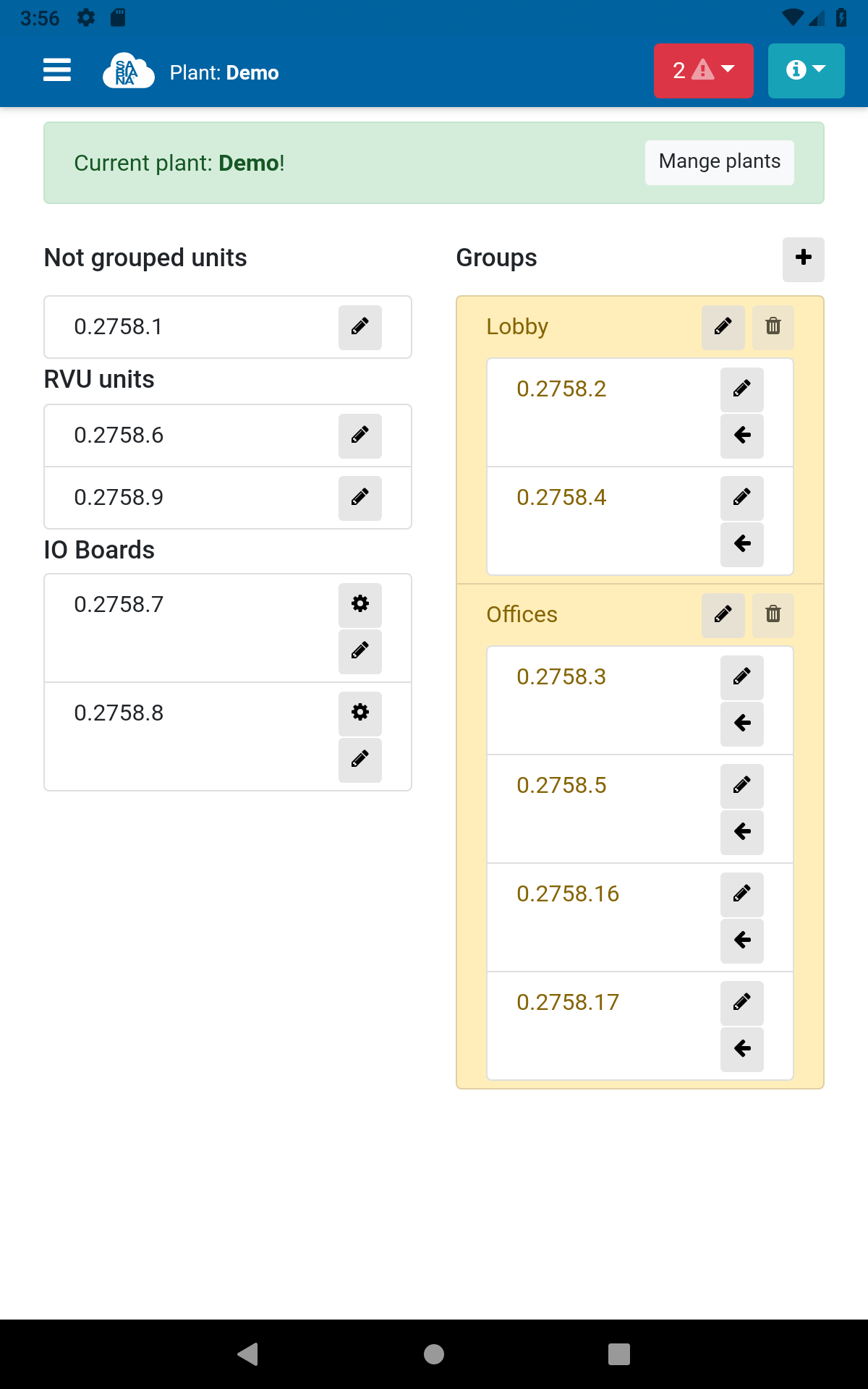
Task: Delete the Lobby group
Action: [x=773, y=327]
